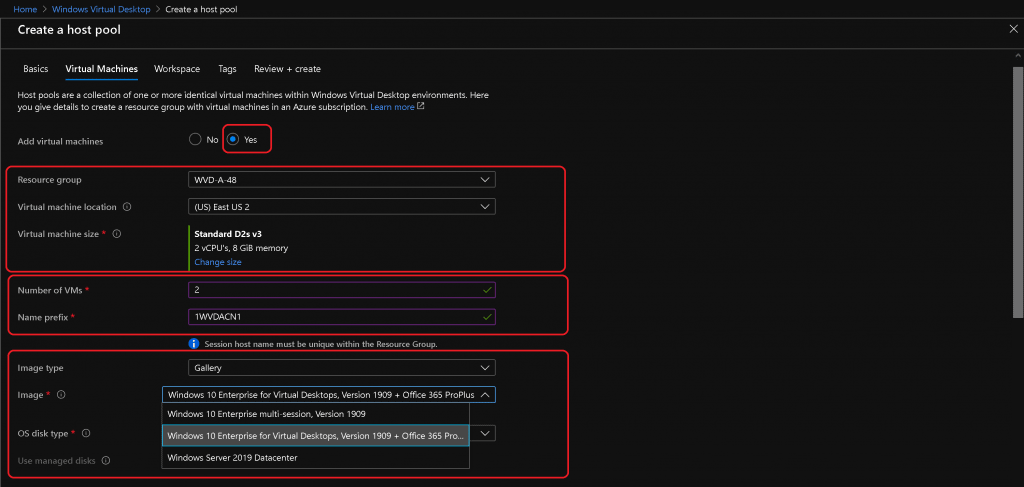This screenshot has width=1024, height=487.
Task: Click the Change size link
Action: coord(218,262)
